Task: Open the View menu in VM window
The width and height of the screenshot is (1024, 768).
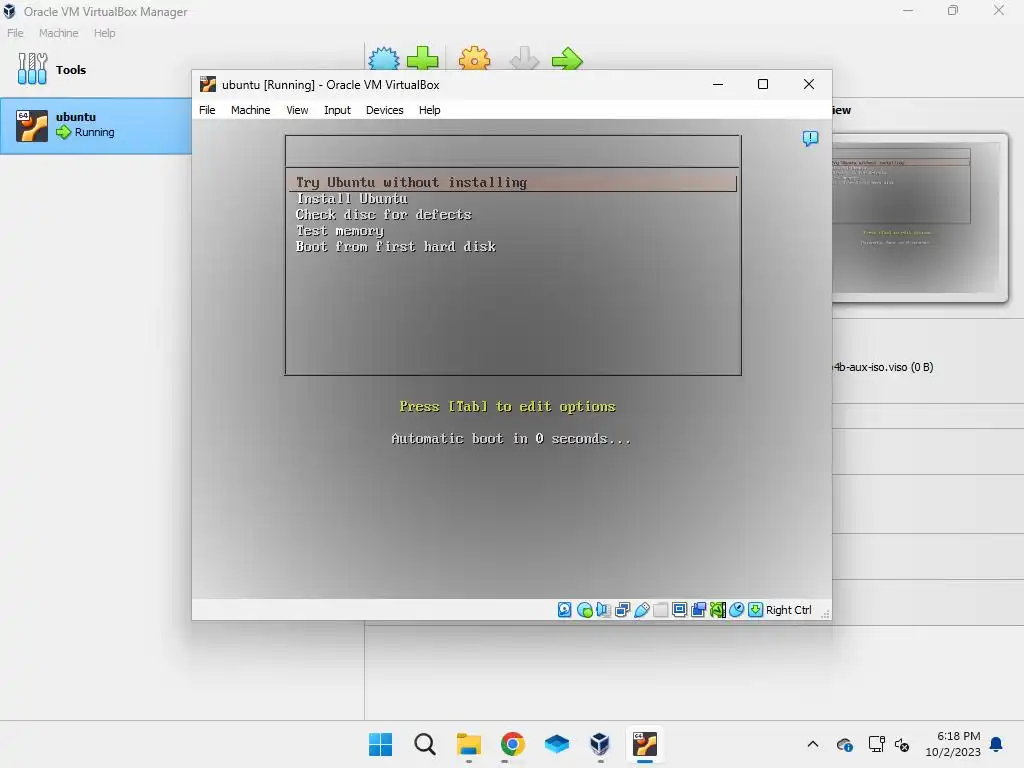Action: pyautogui.click(x=297, y=110)
